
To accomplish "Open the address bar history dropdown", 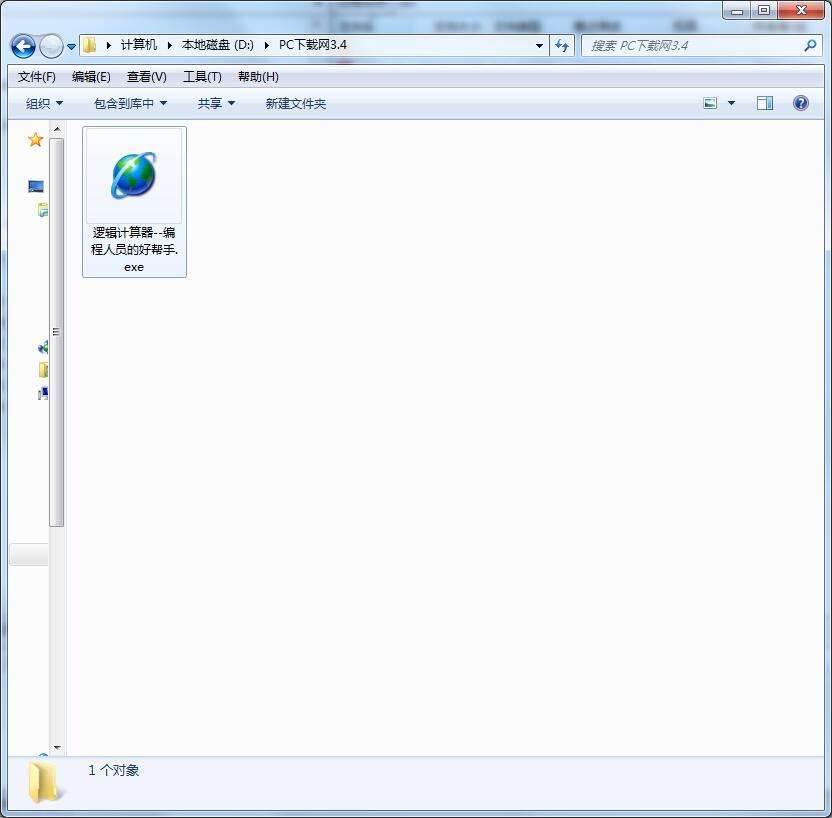I will tap(539, 46).
